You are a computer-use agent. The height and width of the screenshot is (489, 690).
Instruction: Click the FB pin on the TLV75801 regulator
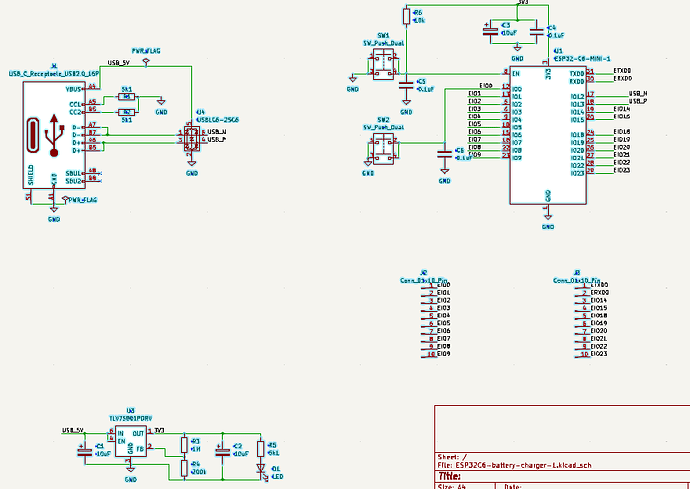[143, 449]
